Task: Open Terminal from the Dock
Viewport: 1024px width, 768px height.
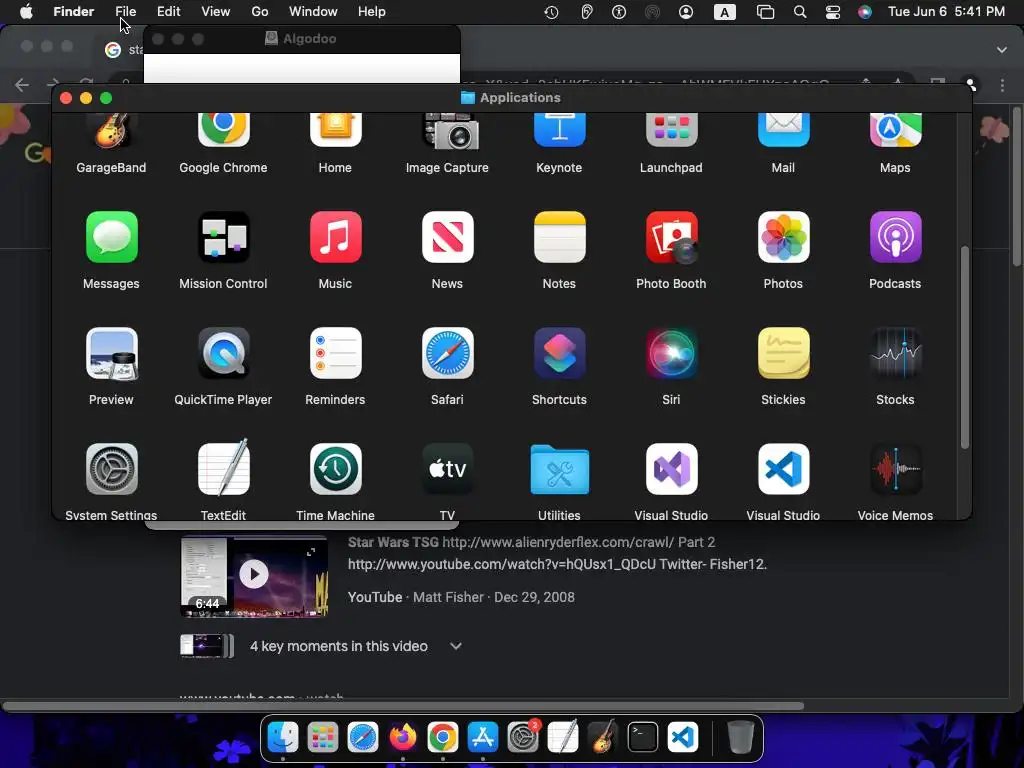Action: coord(643,737)
